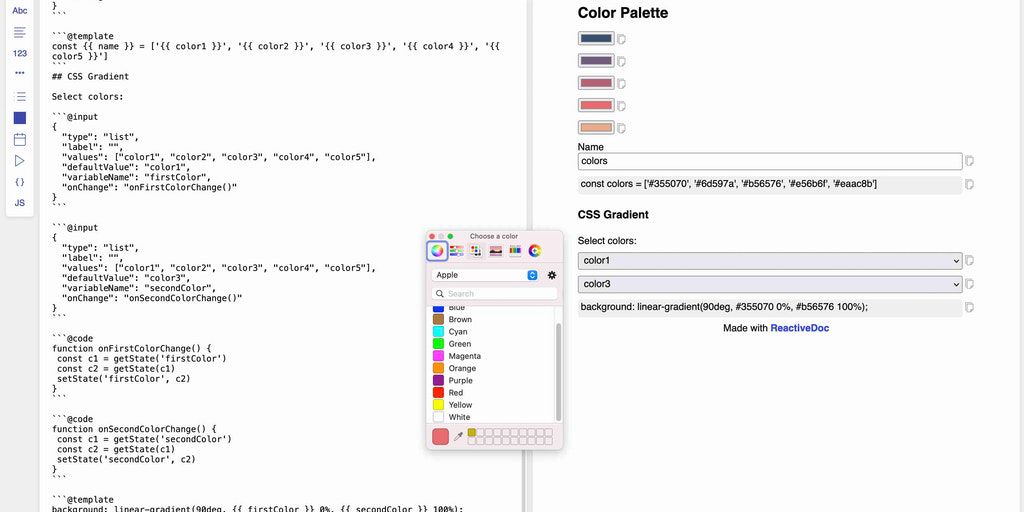Choose Cyan from the Apple color list

coord(458,332)
